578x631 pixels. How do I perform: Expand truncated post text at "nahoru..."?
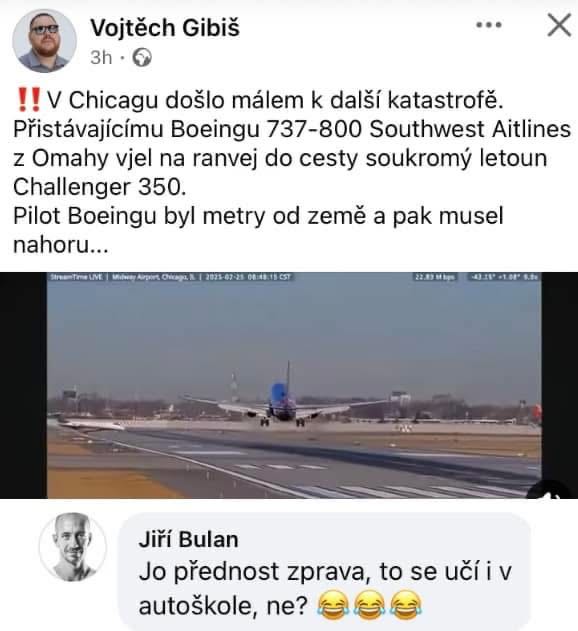pyautogui.click(x=61, y=245)
